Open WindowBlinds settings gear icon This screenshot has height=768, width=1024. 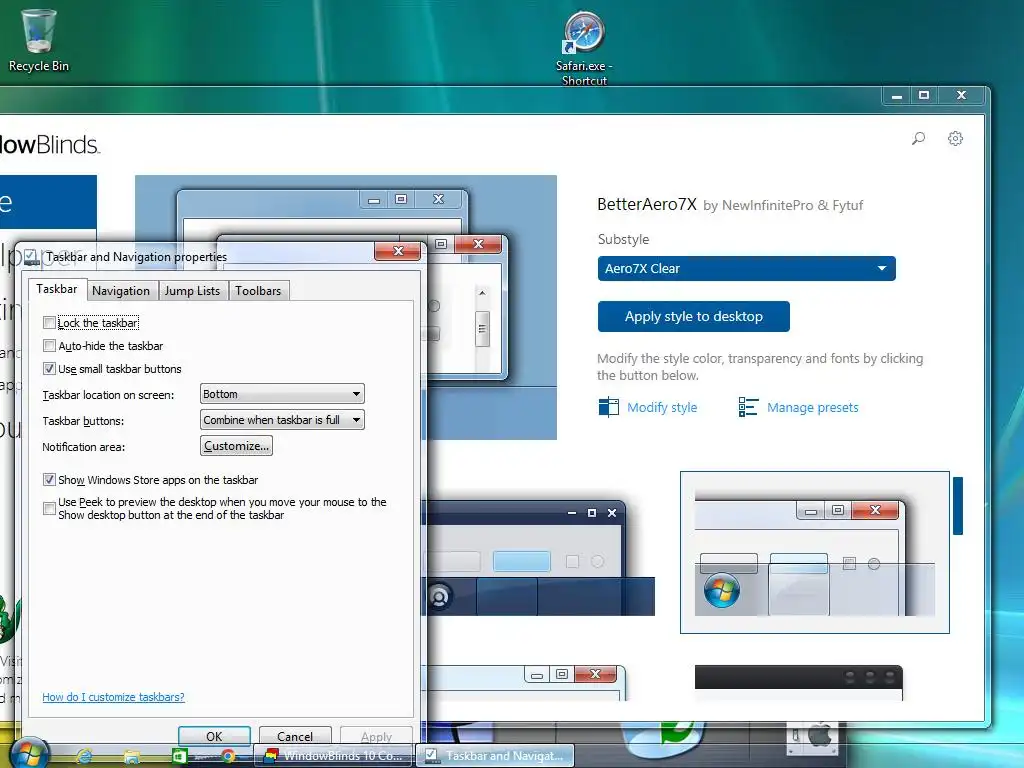coord(955,138)
